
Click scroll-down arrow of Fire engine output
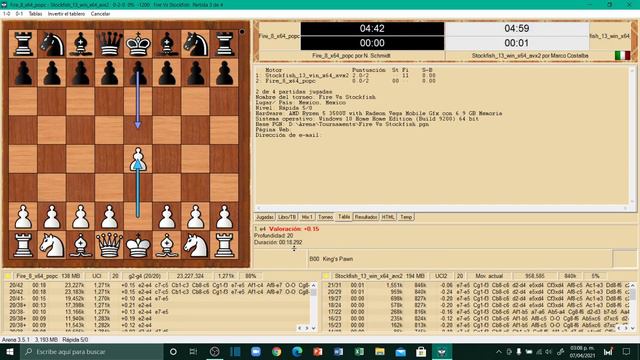(x=313, y=328)
